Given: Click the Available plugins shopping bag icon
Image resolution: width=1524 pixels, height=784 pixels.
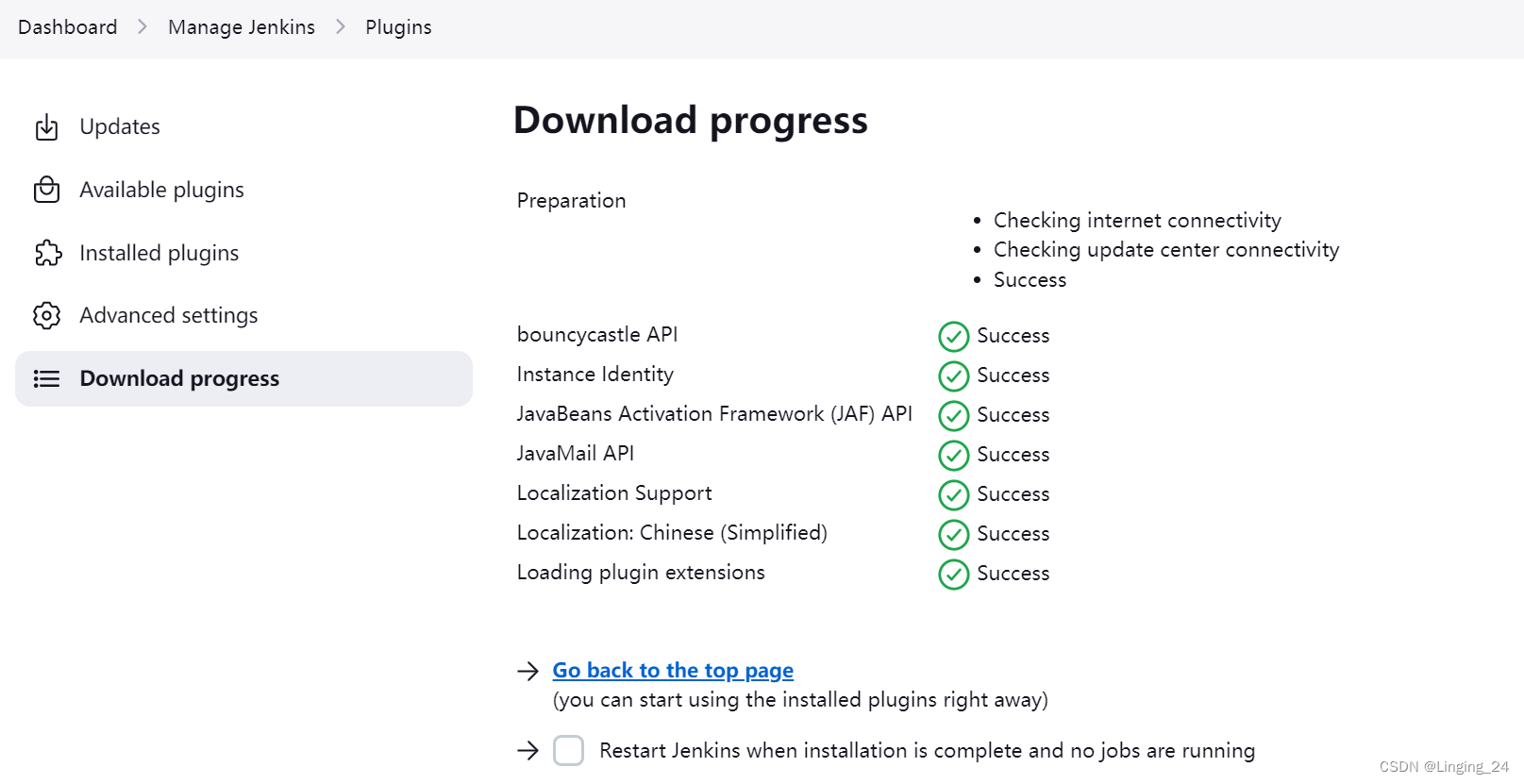Looking at the screenshot, I should pos(46,190).
